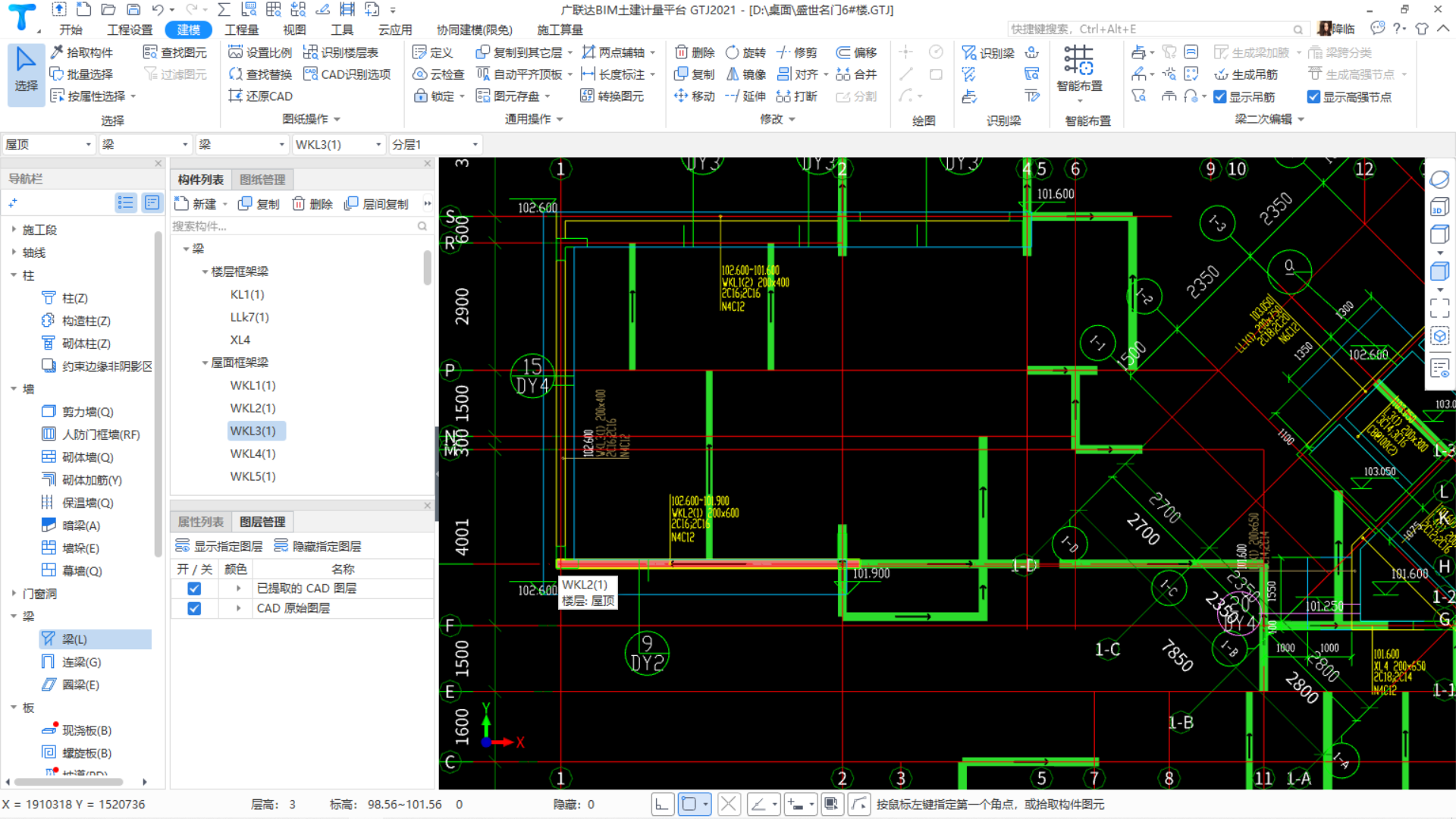Click the 旋转 tool
The width and height of the screenshot is (1456, 819).
click(745, 52)
